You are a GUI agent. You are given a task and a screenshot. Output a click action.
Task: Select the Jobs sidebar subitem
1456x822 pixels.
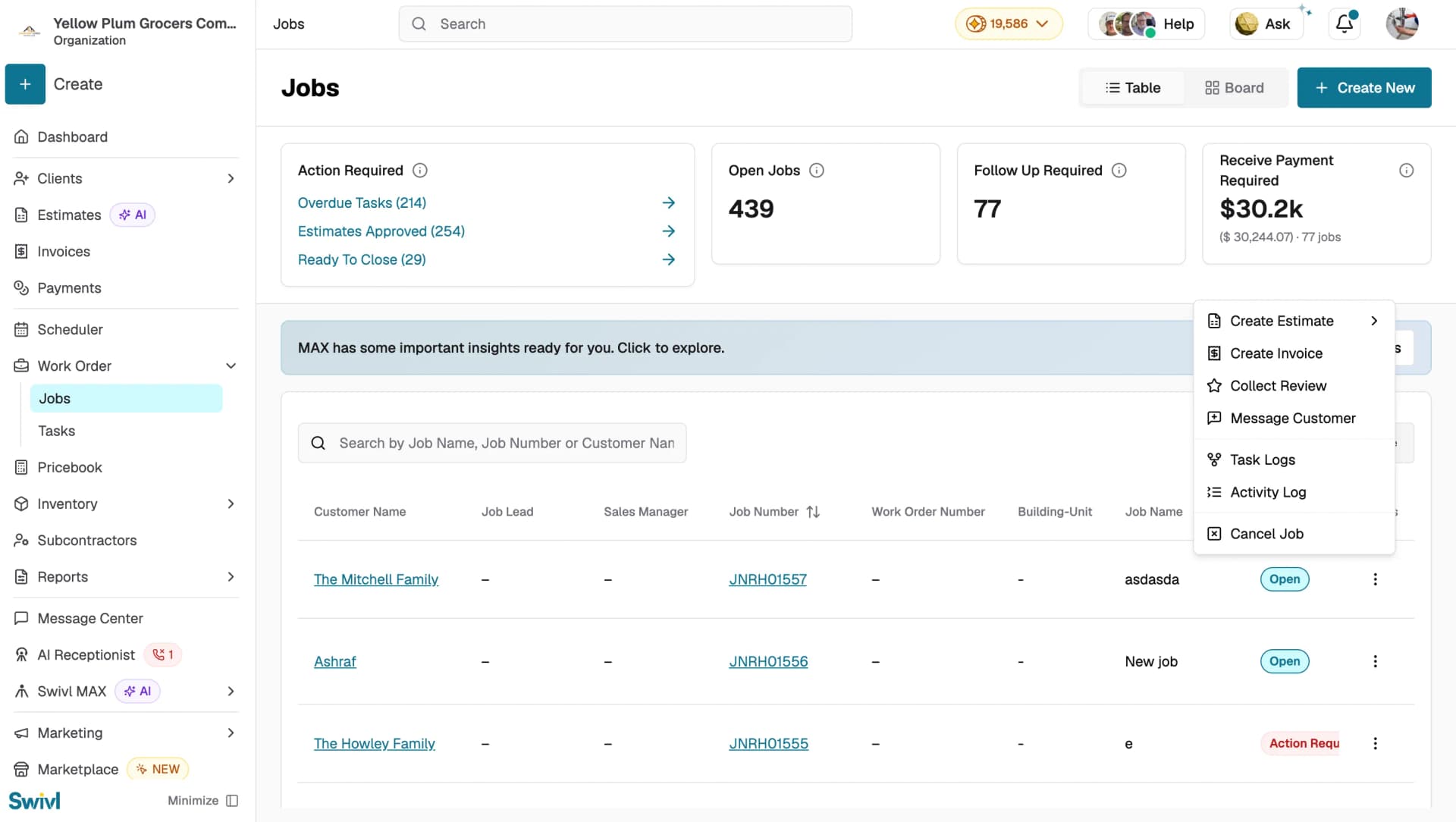pyautogui.click(x=126, y=399)
